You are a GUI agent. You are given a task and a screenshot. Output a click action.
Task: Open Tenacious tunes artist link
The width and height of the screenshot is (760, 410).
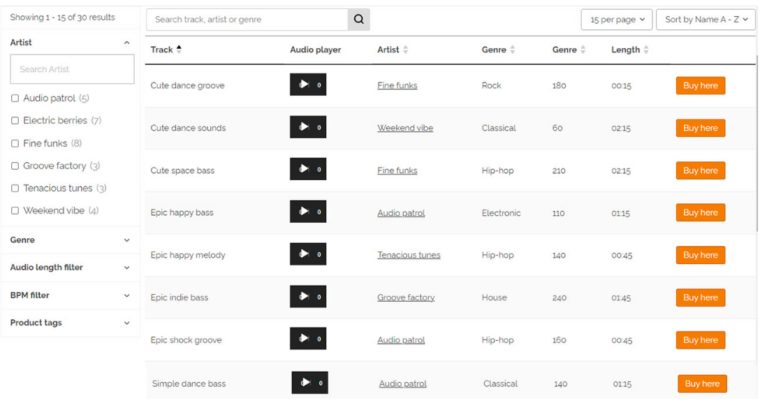pos(409,255)
